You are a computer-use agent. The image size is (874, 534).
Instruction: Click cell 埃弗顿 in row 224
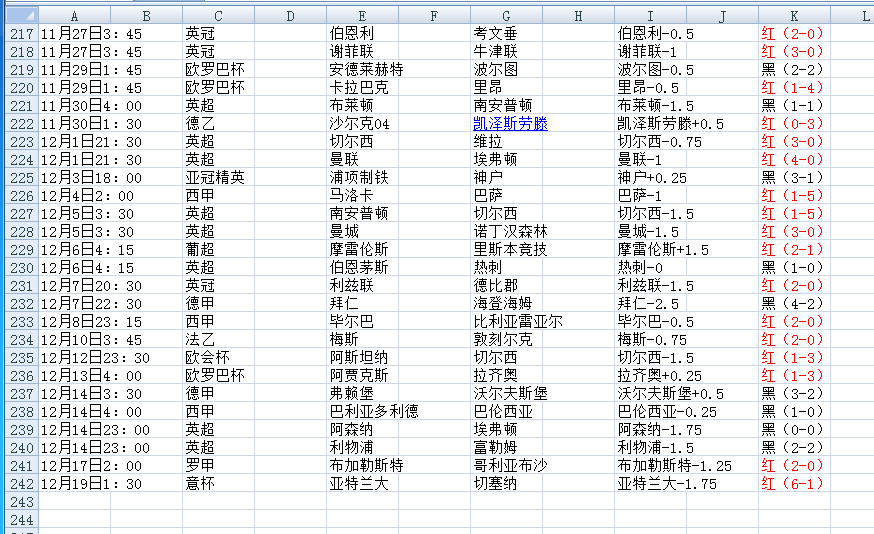(x=495, y=159)
